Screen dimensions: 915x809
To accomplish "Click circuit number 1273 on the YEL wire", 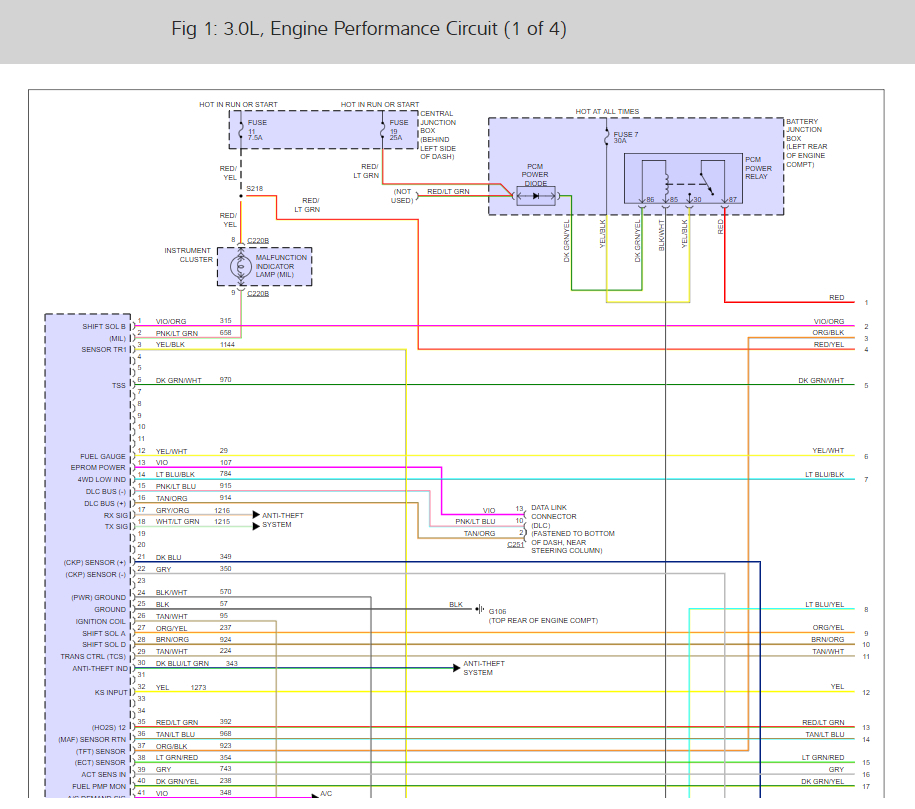I will click(x=198, y=688).
